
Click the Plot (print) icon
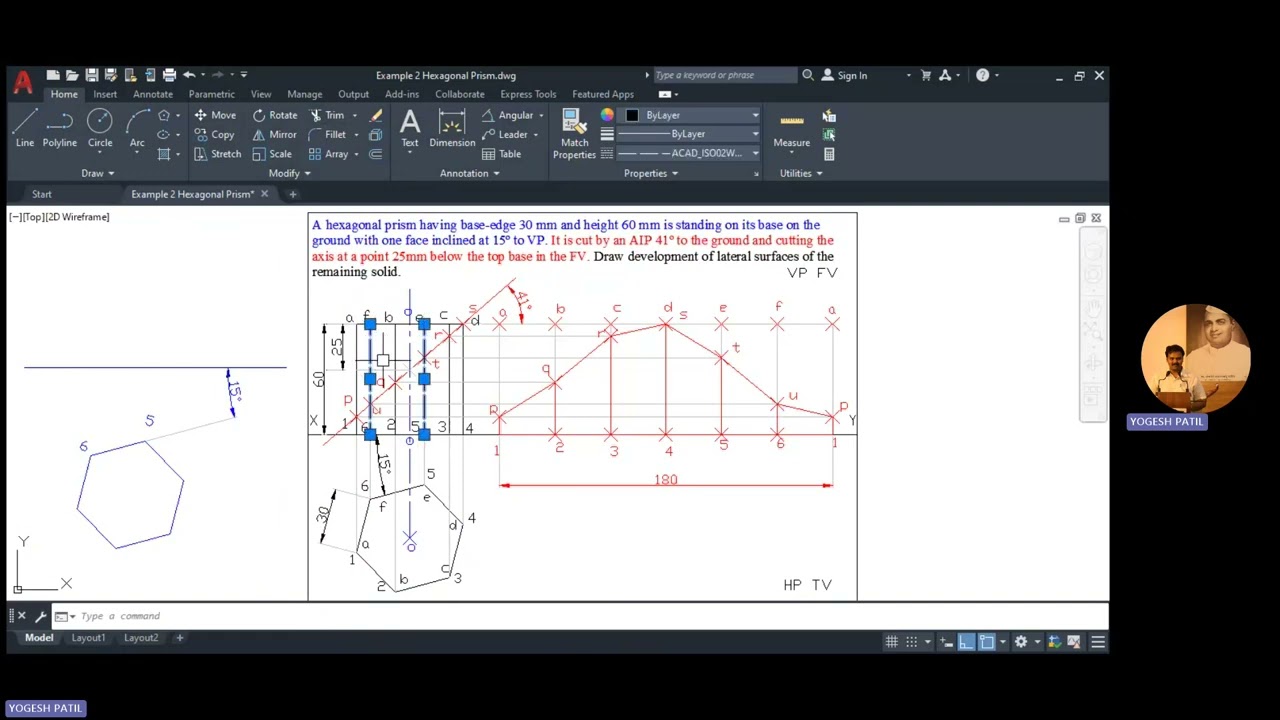tap(169, 75)
